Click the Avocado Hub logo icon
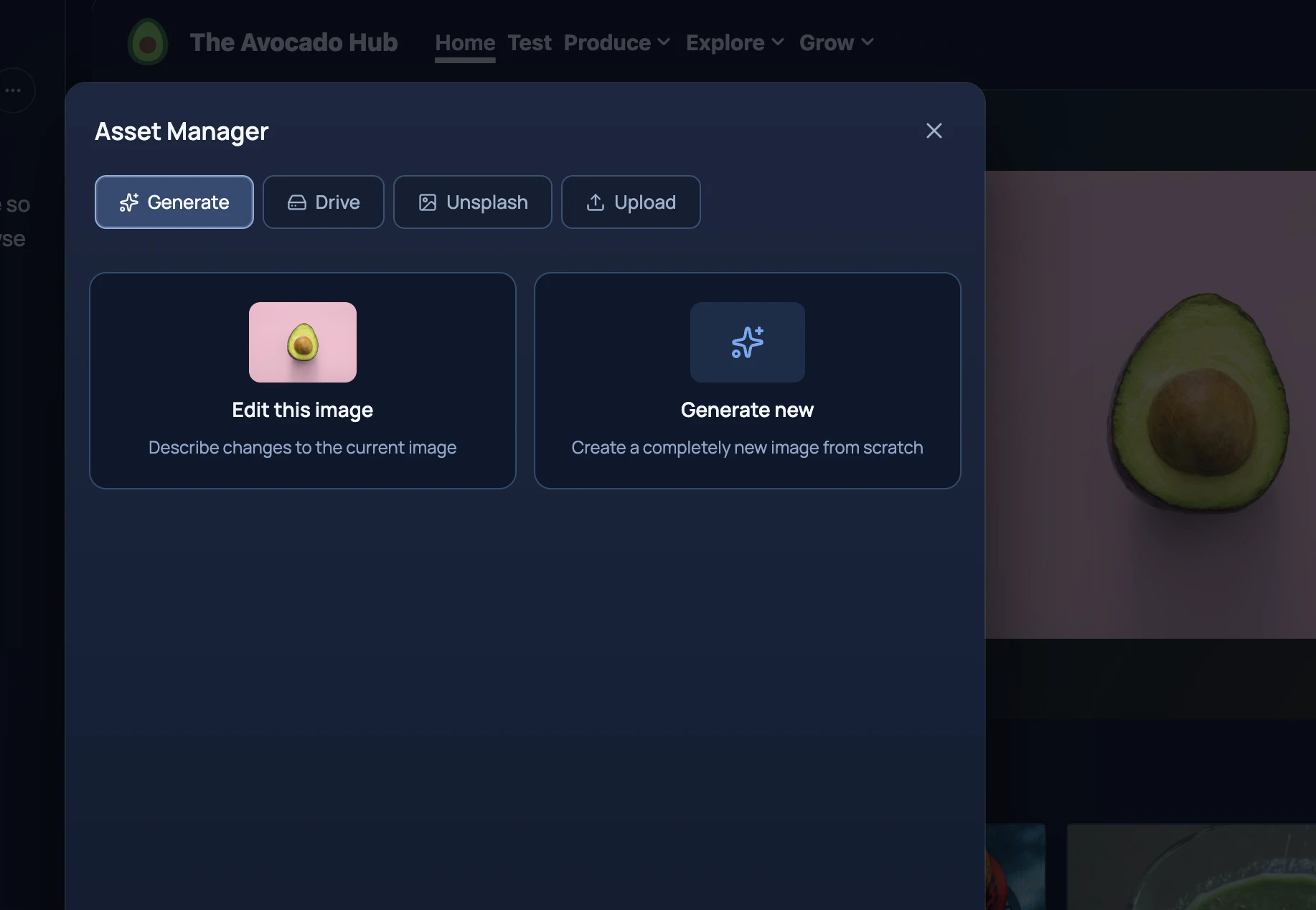The height and width of the screenshot is (910, 1316). (x=148, y=42)
